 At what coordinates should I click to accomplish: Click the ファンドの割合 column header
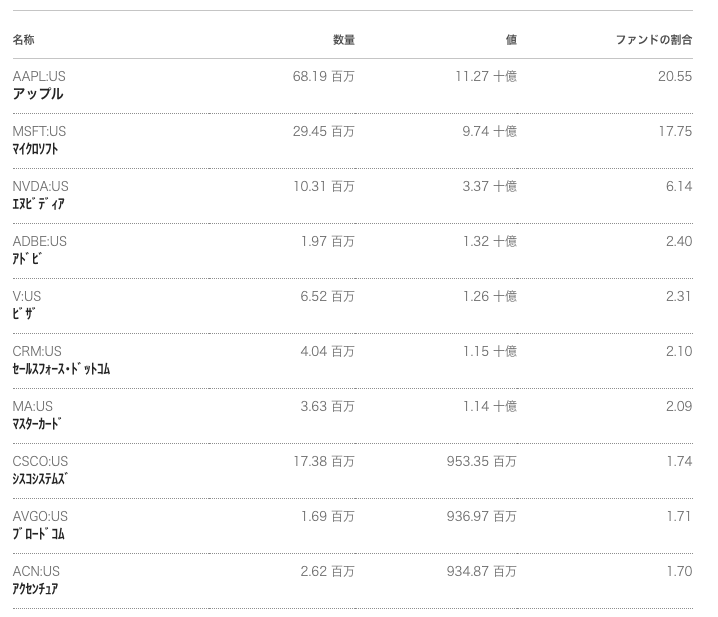pyautogui.click(x=653, y=40)
